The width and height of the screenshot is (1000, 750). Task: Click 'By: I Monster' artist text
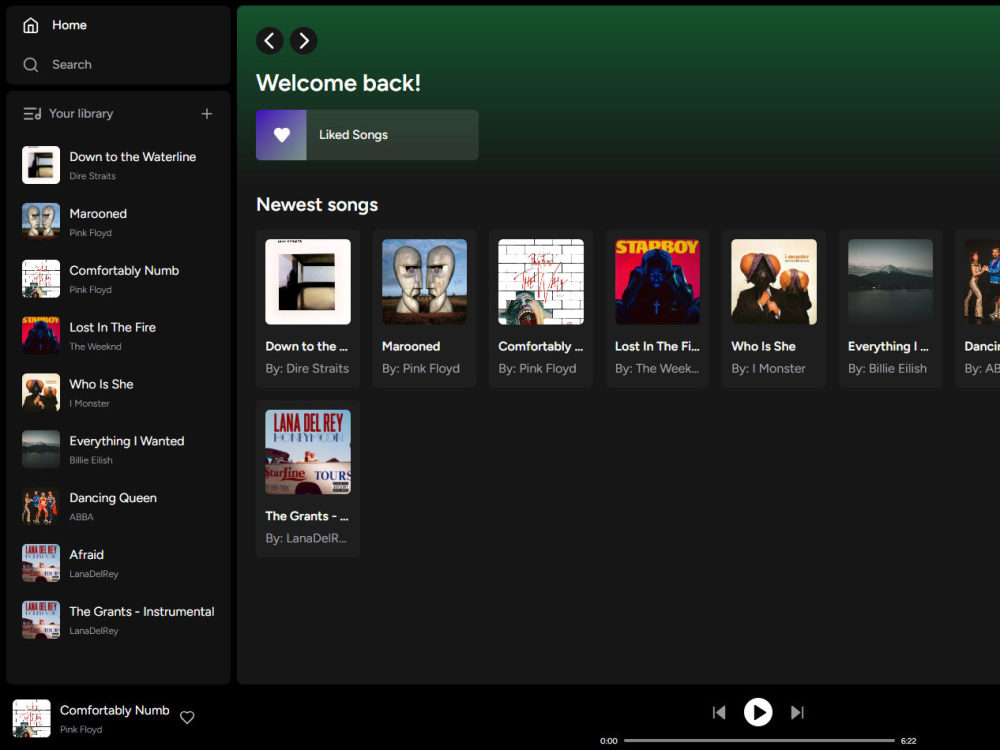point(768,369)
